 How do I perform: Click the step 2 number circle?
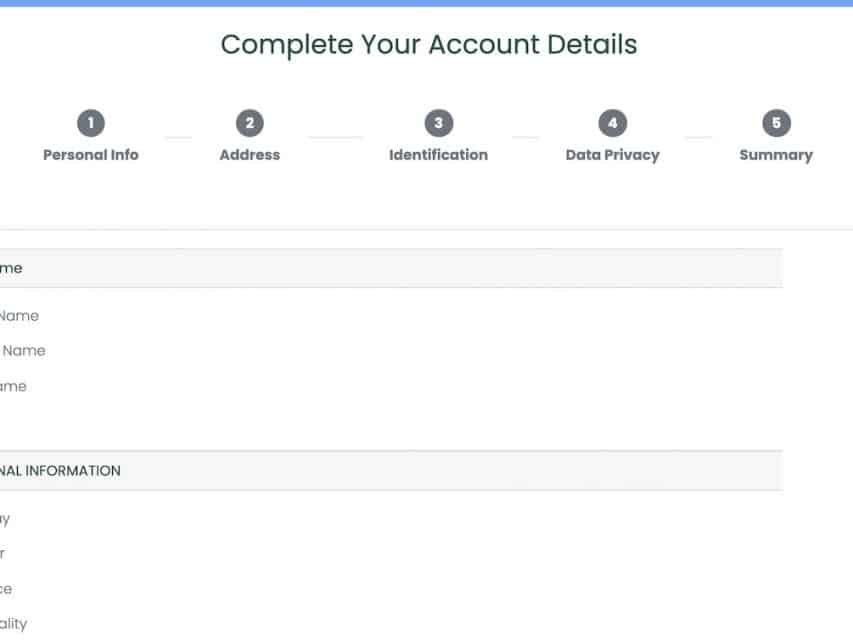249,123
